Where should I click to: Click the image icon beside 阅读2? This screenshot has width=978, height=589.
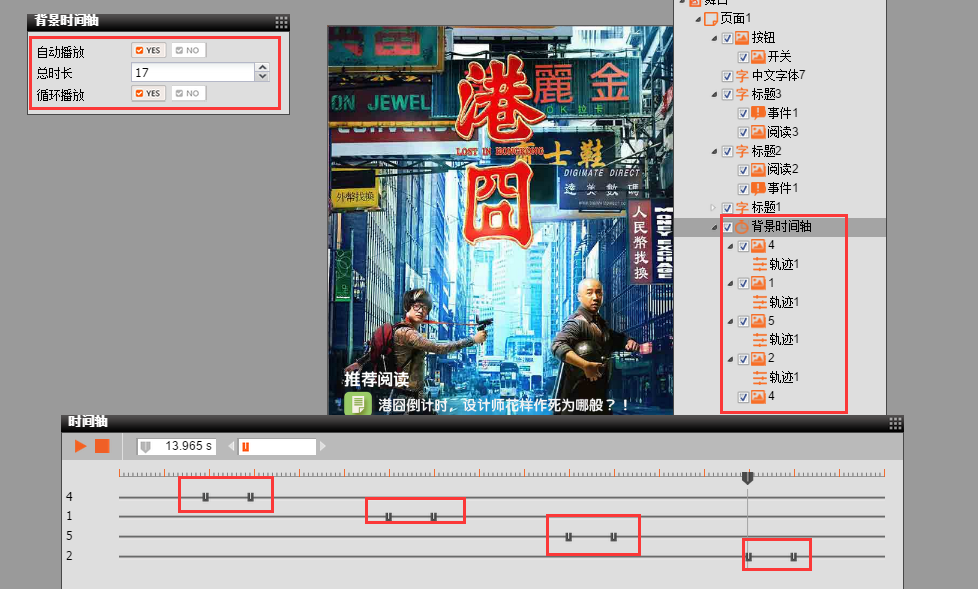click(758, 170)
